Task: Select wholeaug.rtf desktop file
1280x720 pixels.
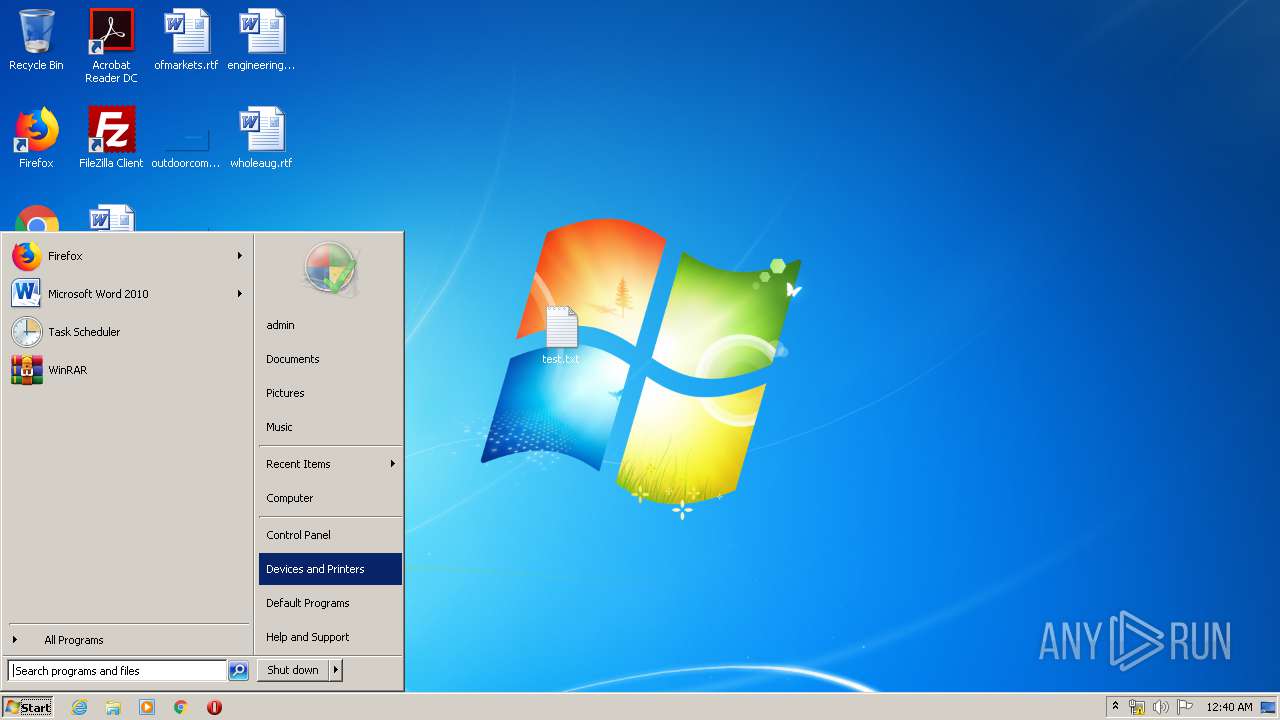Action: tap(261, 138)
